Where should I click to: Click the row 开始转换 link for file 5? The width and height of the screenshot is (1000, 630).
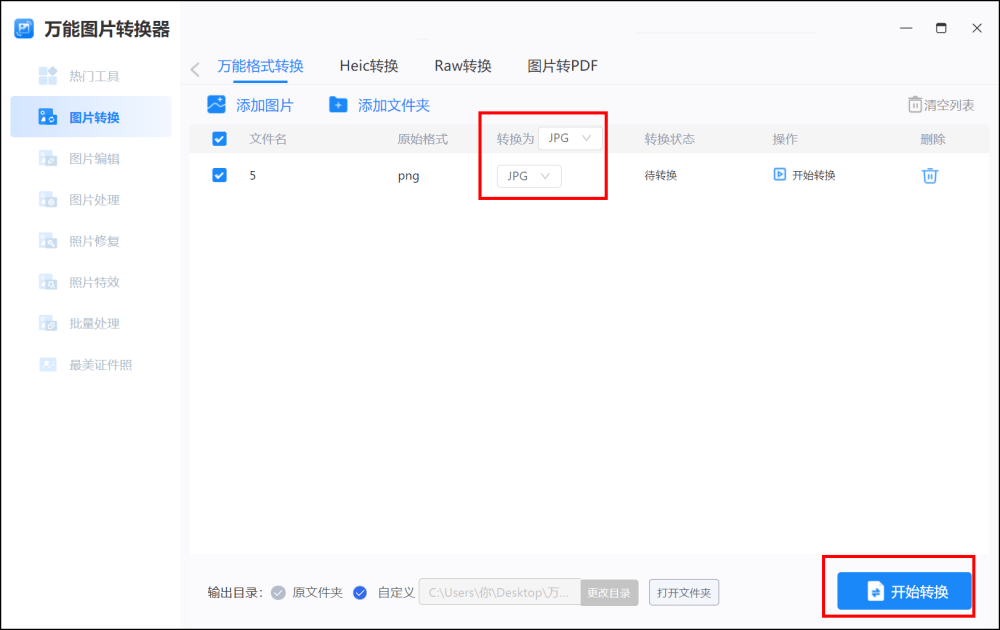pyautogui.click(x=814, y=175)
